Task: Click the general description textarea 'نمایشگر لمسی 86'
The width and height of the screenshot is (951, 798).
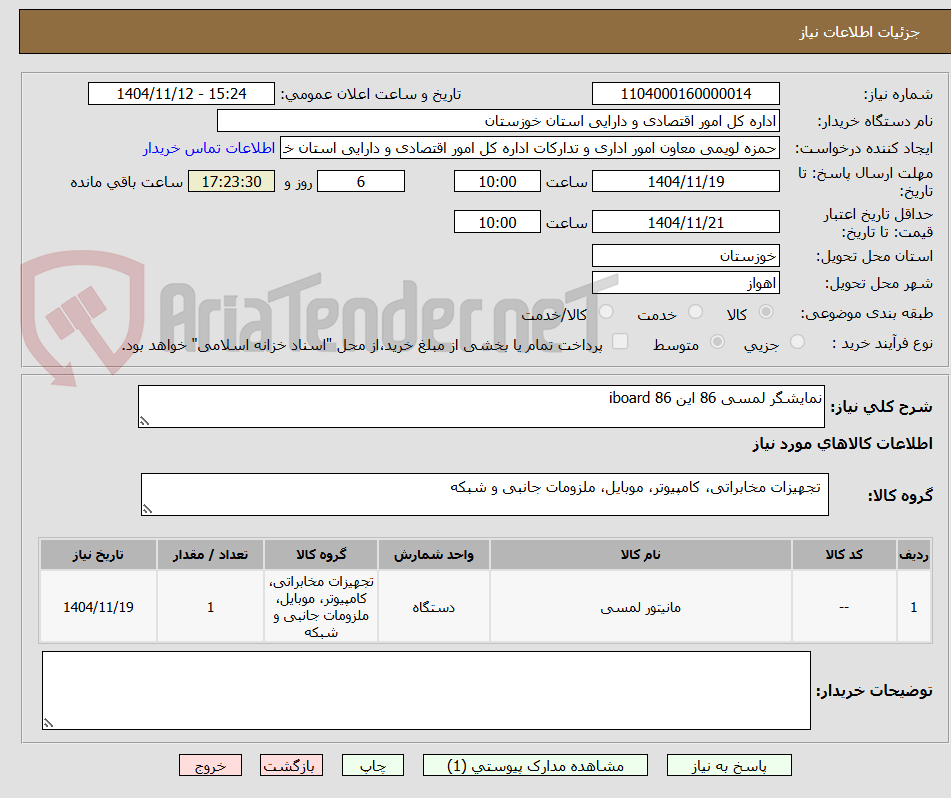Action: (481, 406)
